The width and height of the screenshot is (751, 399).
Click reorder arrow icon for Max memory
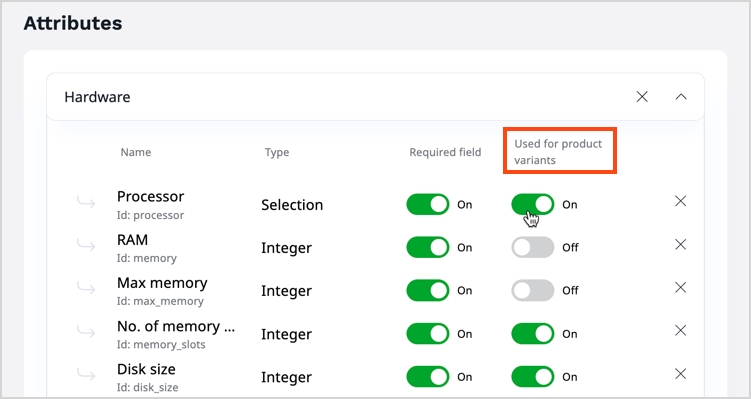click(x=86, y=289)
